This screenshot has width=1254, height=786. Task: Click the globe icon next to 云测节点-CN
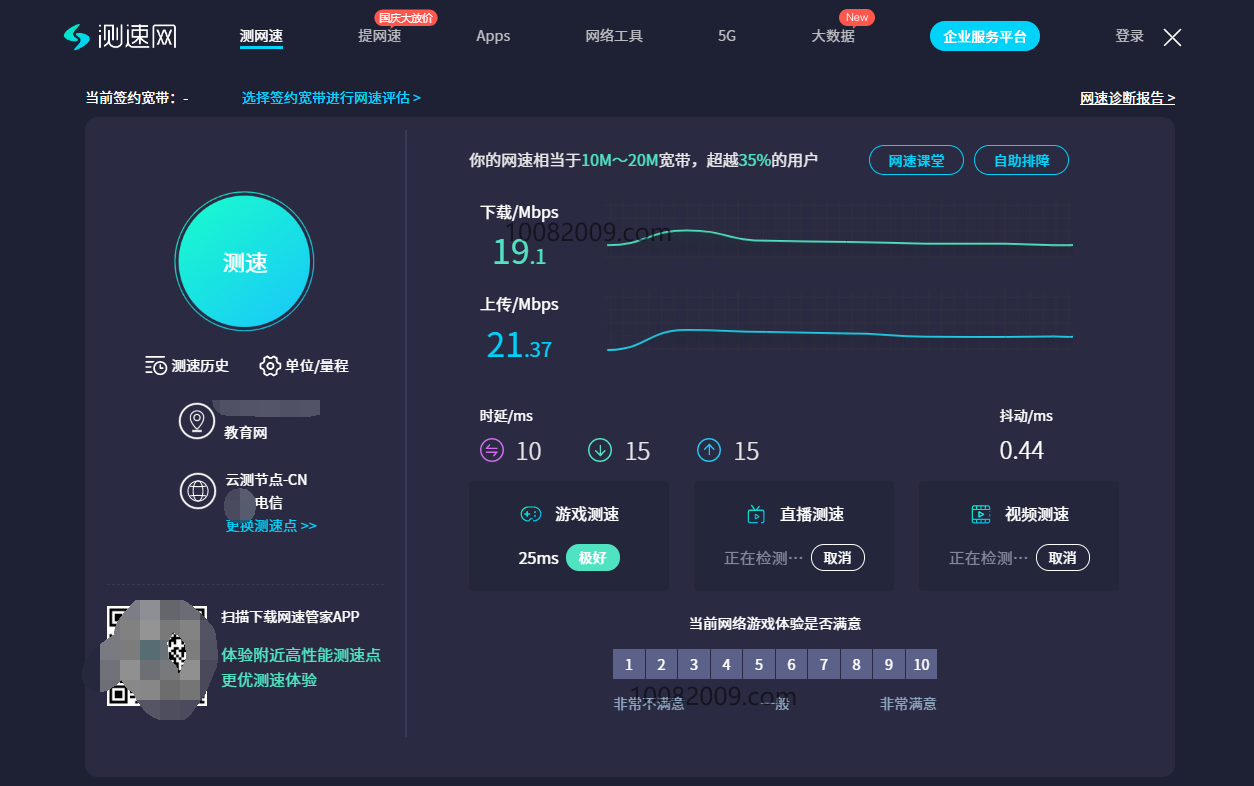pyautogui.click(x=197, y=491)
